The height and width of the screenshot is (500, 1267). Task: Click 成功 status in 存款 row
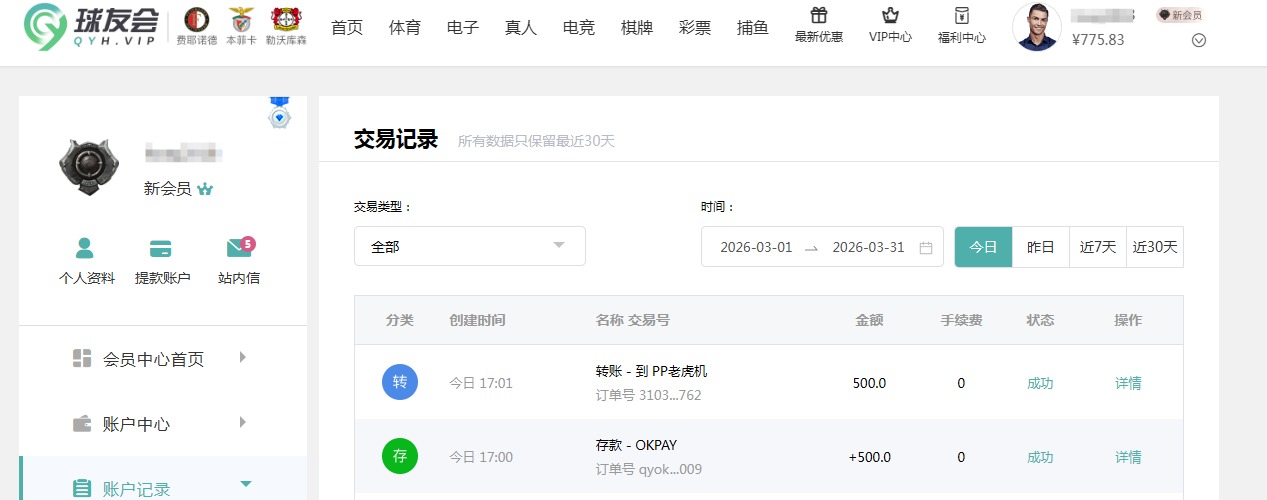pyautogui.click(x=1040, y=457)
